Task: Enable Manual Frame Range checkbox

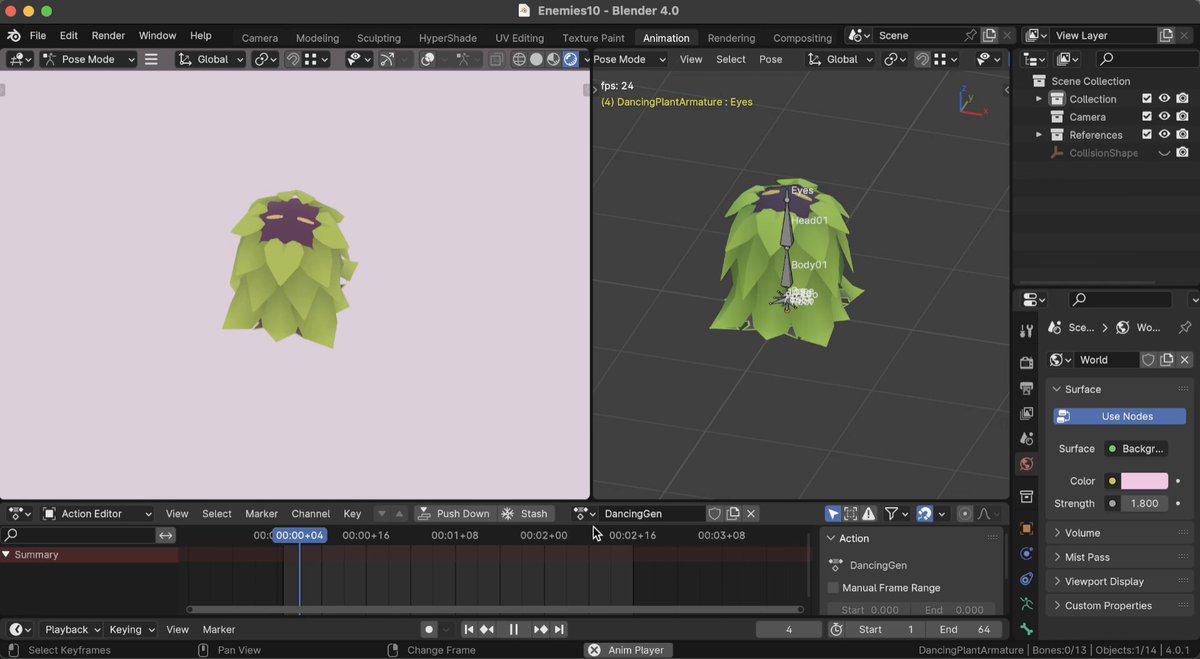Action: 833,588
